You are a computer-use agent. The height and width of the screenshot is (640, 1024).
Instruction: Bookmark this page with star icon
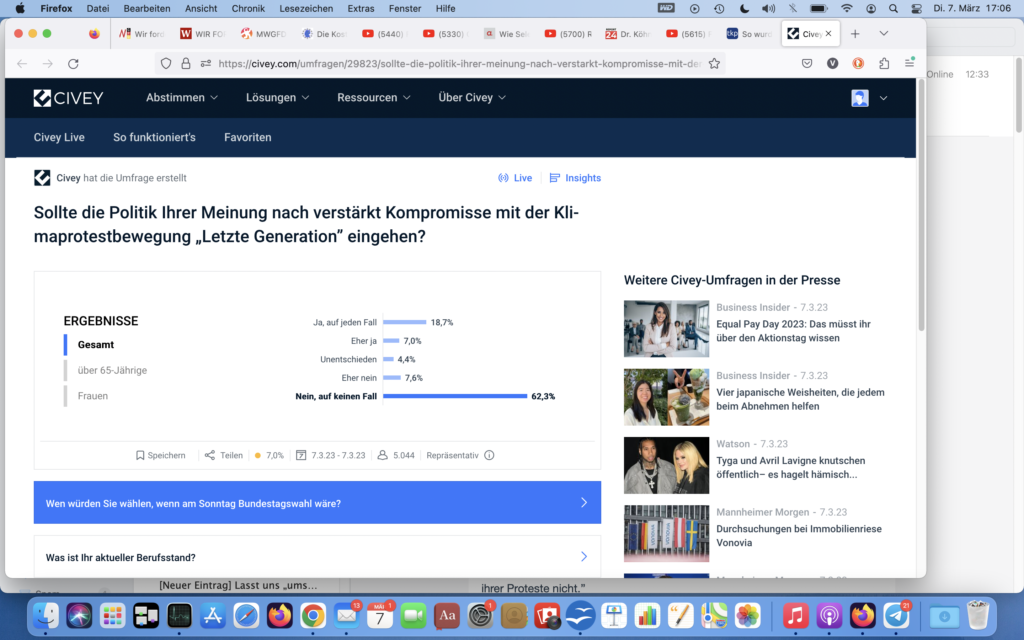714,63
